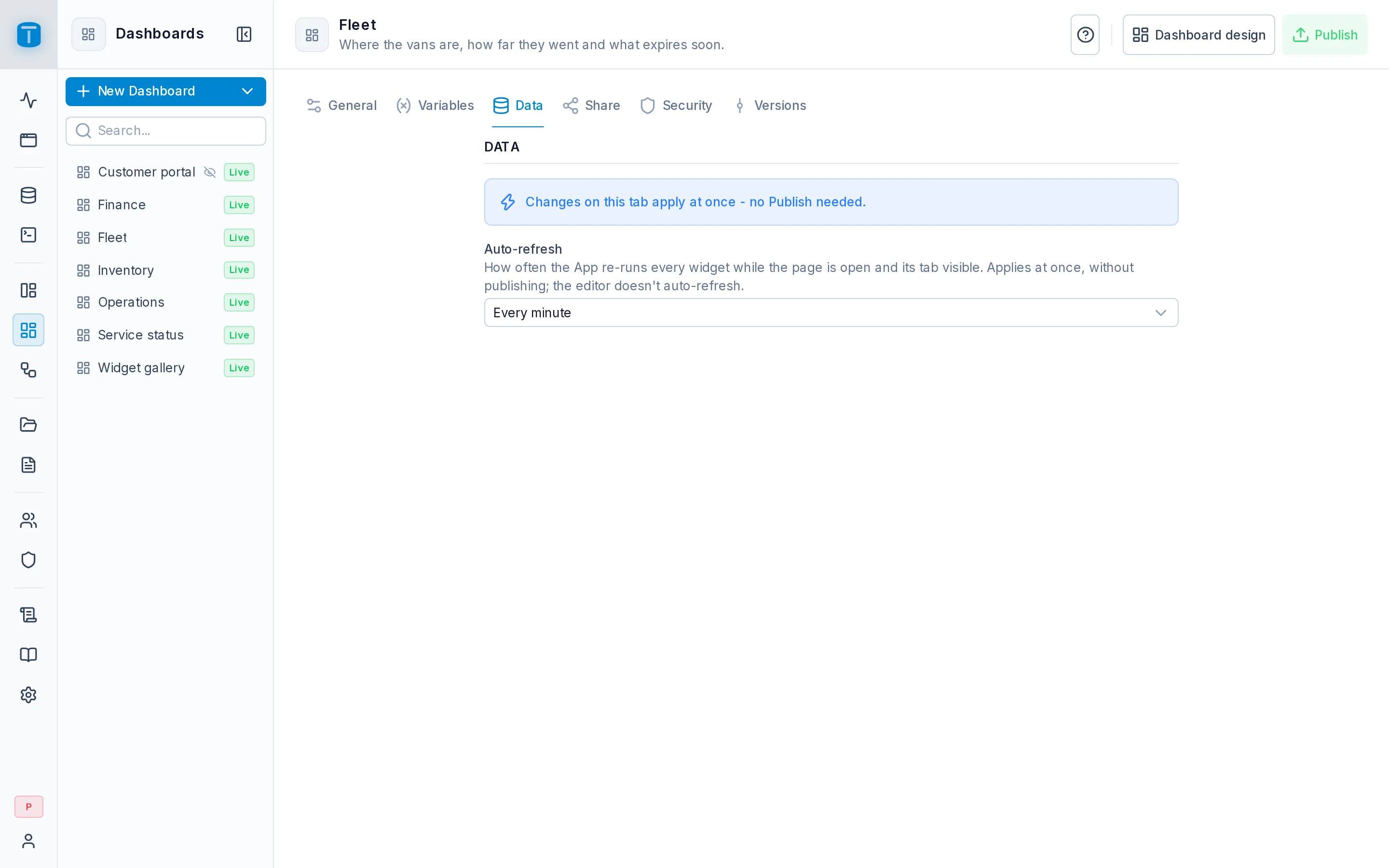This screenshot has width=1389, height=868.
Task: Open the terminal console sidebar icon
Action: click(28, 235)
